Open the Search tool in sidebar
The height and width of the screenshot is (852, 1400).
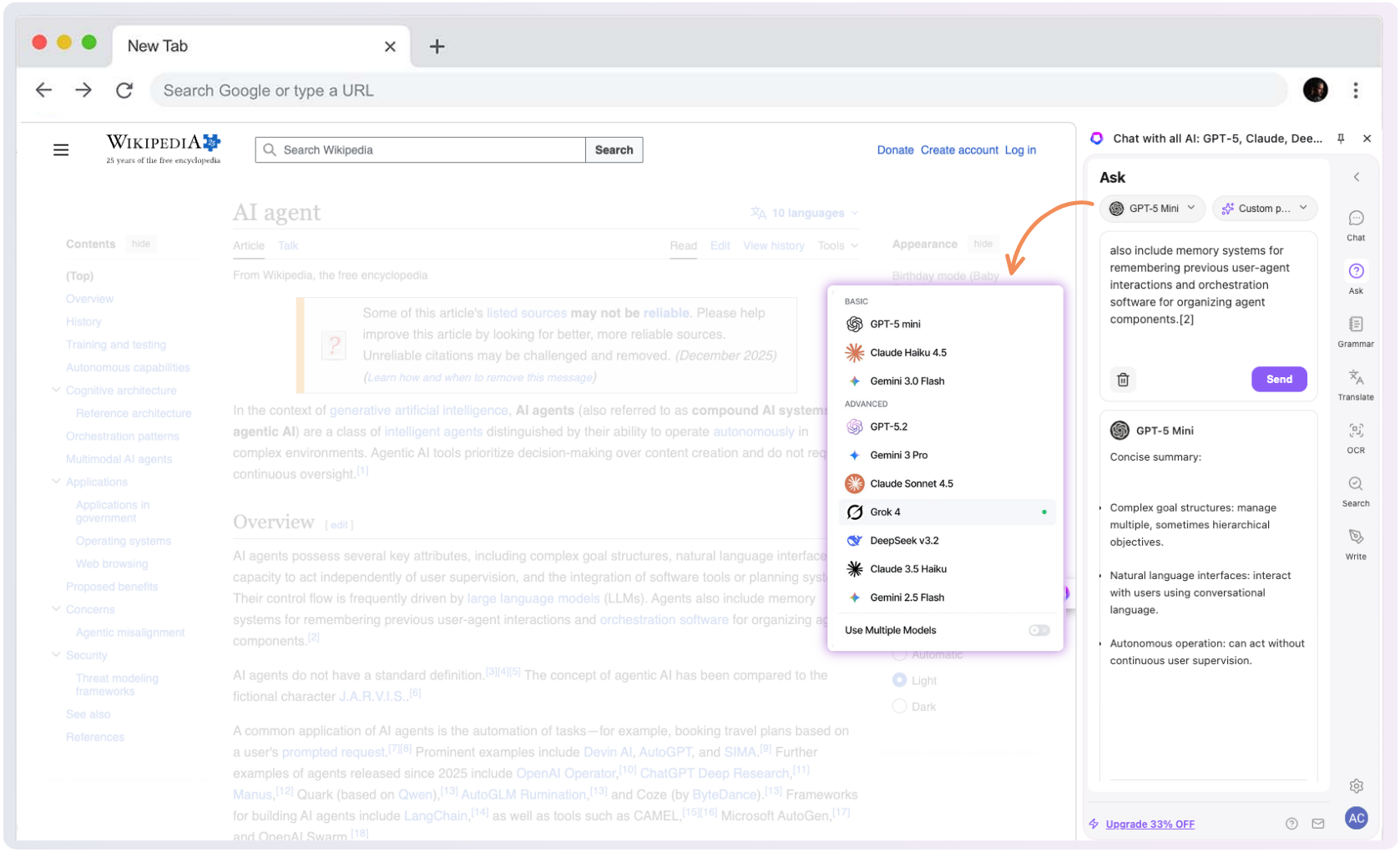point(1355,490)
